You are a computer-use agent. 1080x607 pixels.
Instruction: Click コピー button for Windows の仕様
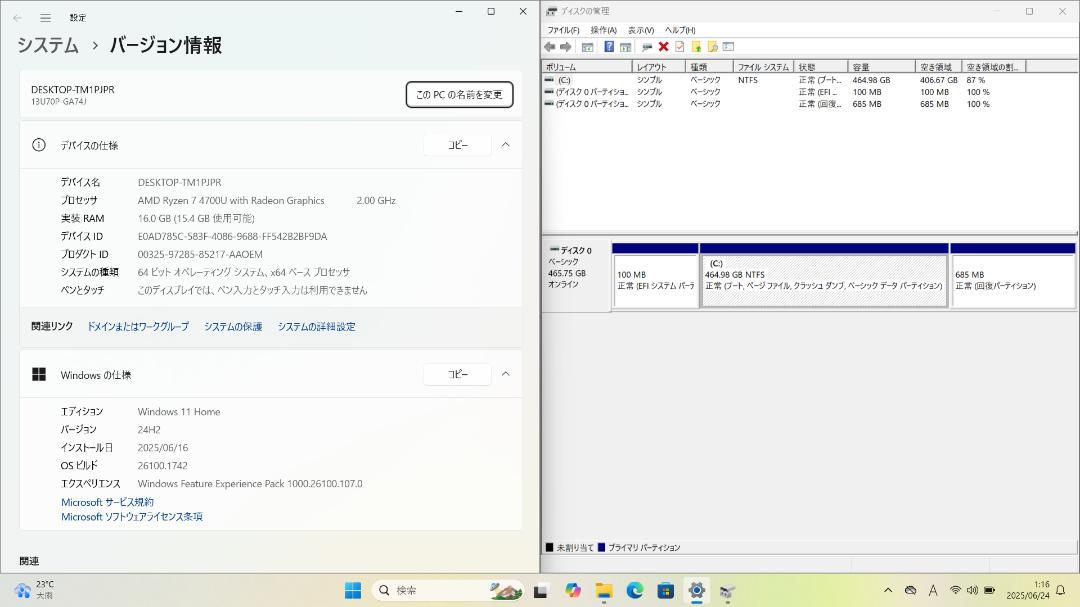pyautogui.click(x=458, y=374)
